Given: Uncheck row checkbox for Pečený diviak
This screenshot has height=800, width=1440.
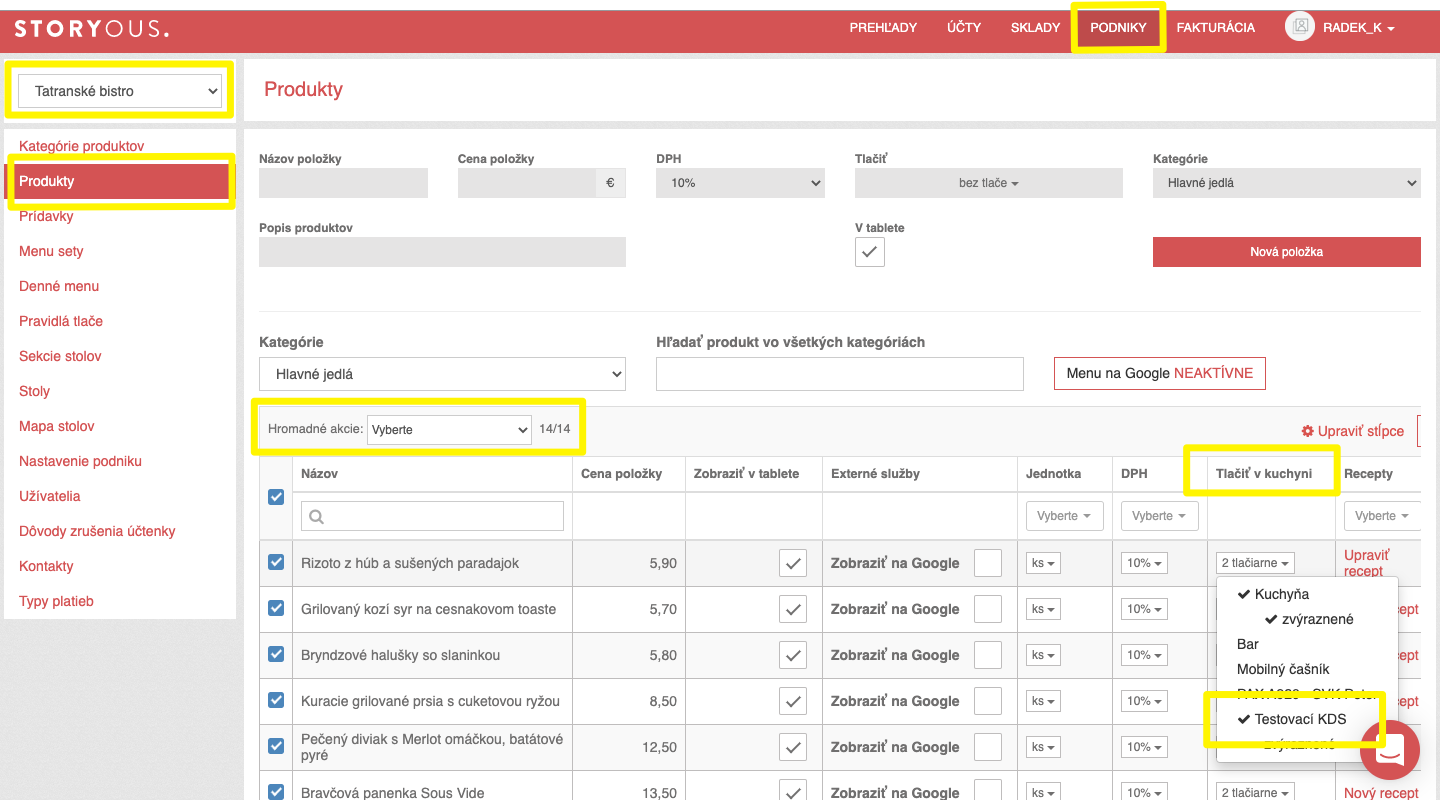Looking at the screenshot, I should point(276,747).
